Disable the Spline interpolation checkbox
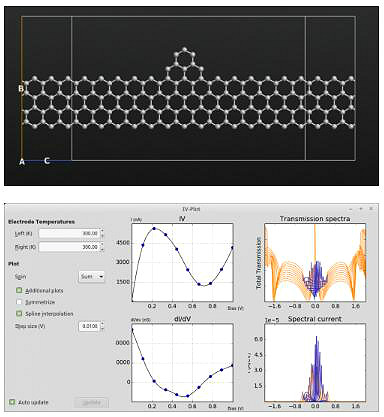The height and width of the screenshot is (417, 384). tap(19, 314)
